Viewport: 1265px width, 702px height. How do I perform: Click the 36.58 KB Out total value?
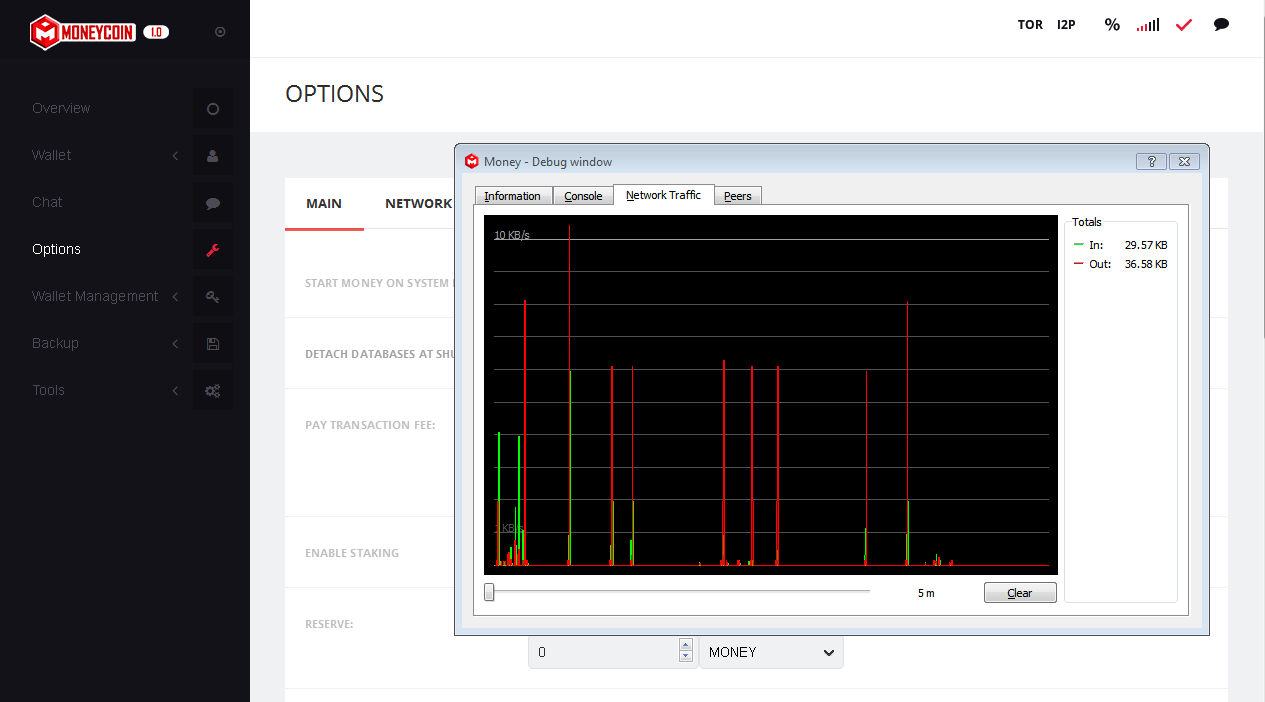click(1145, 264)
